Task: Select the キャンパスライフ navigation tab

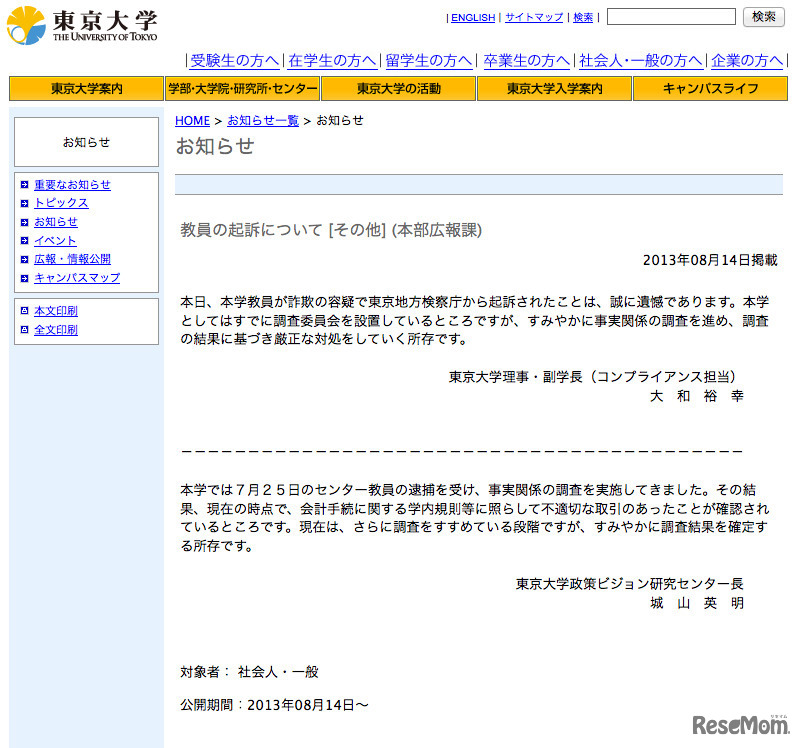Action: click(710, 88)
